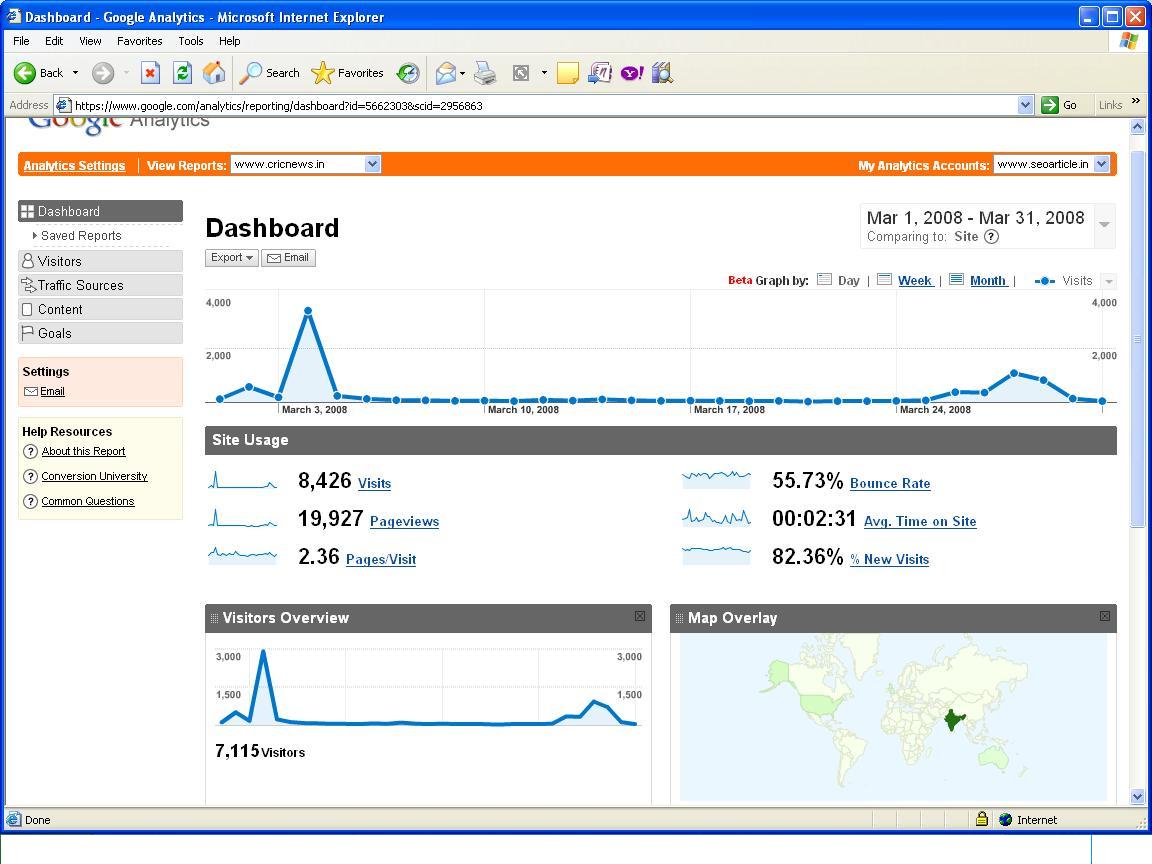Open the Tools menu
Viewport: 1152px width, 864px height.
click(191, 41)
